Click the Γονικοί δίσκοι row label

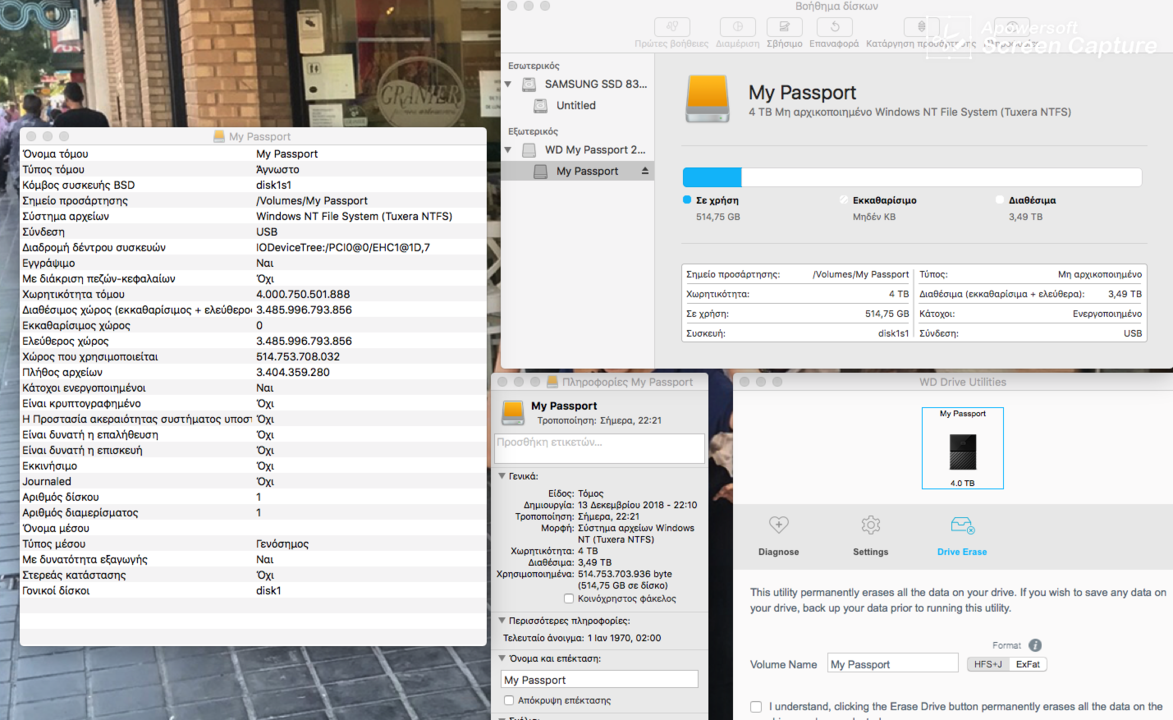tap(55, 591)
